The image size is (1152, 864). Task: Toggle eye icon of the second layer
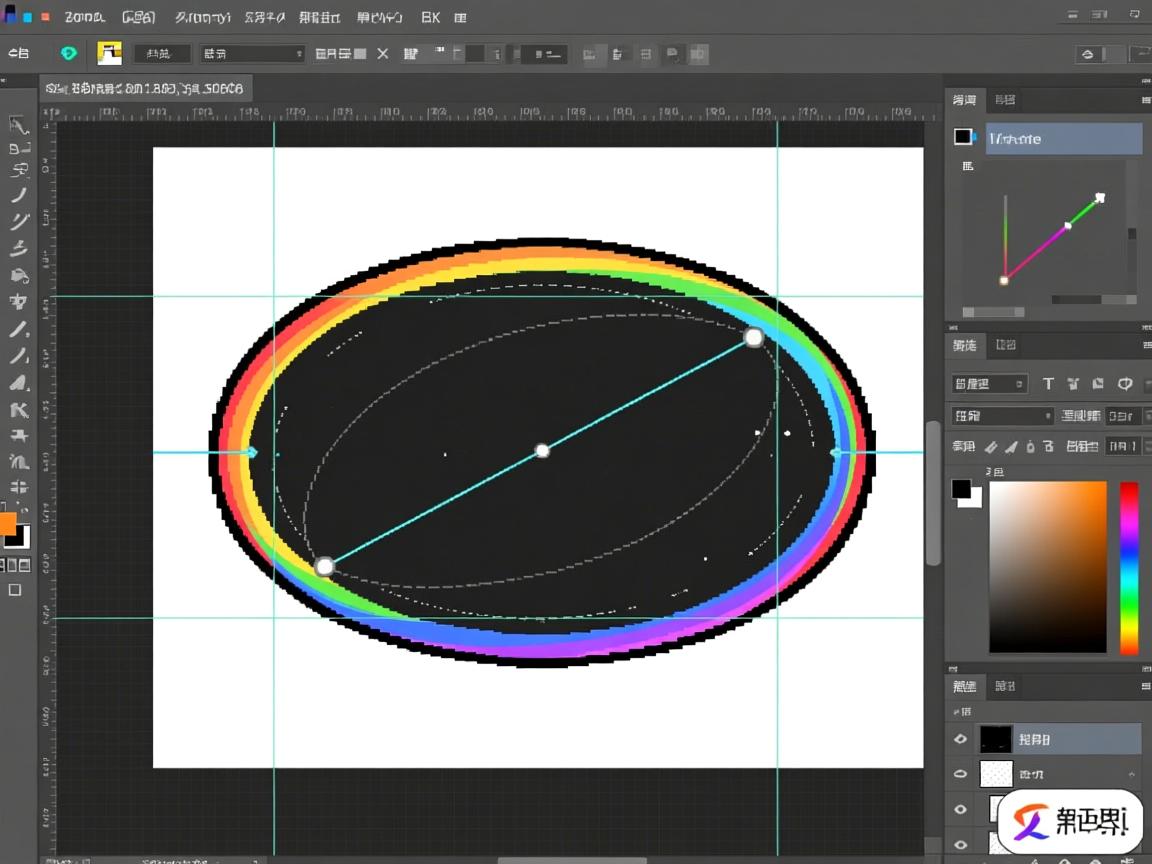point(961,774)
